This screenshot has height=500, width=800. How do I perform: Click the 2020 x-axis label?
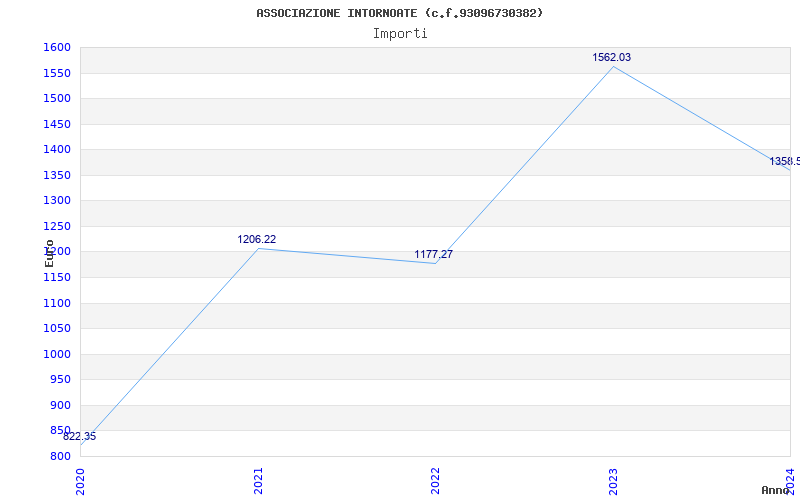click(80, 481)
